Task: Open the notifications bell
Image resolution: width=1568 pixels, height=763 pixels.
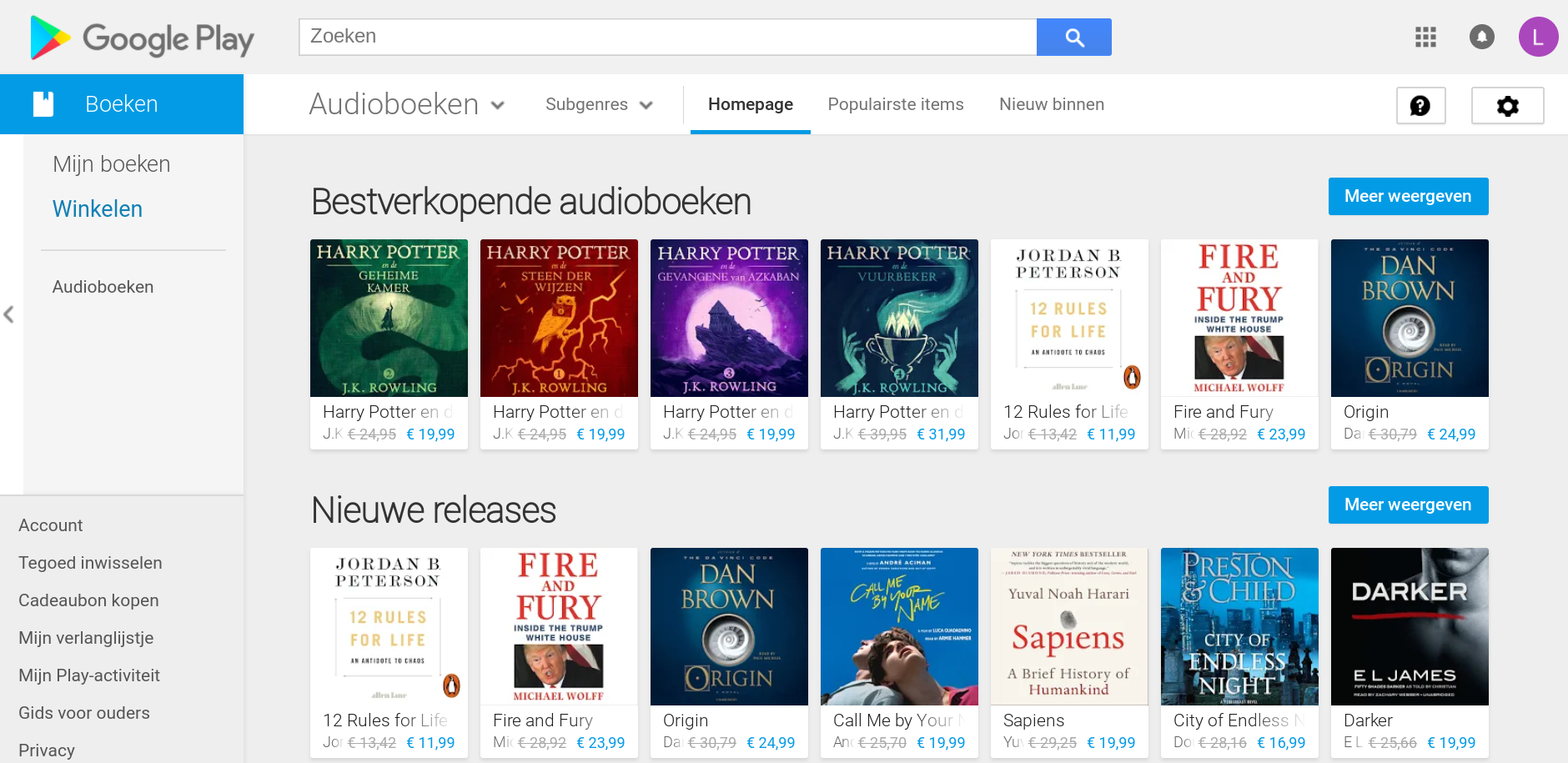Action: click(x=1481, y=38)
